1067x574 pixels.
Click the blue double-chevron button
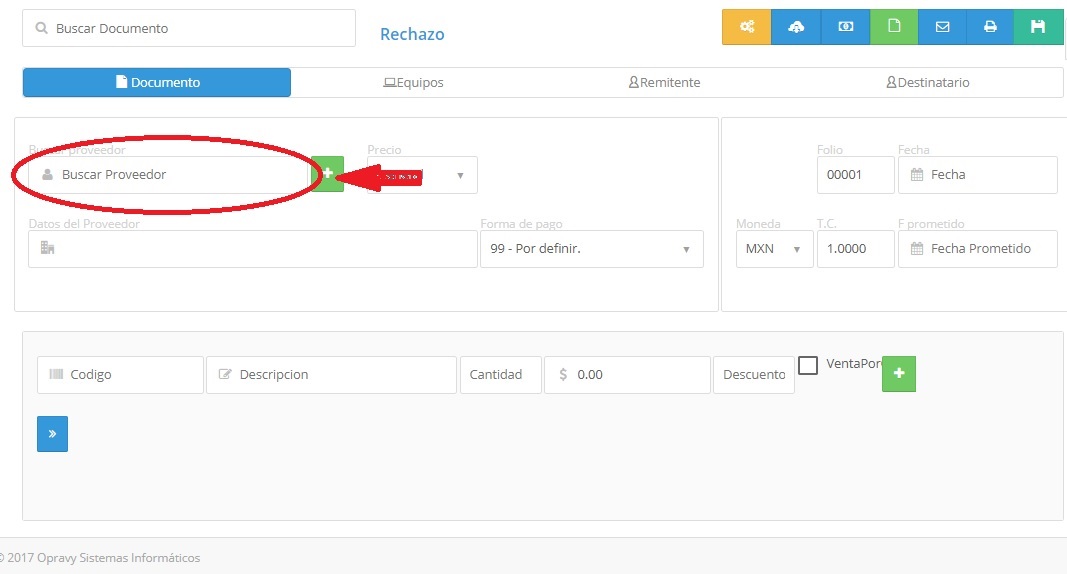52,434
